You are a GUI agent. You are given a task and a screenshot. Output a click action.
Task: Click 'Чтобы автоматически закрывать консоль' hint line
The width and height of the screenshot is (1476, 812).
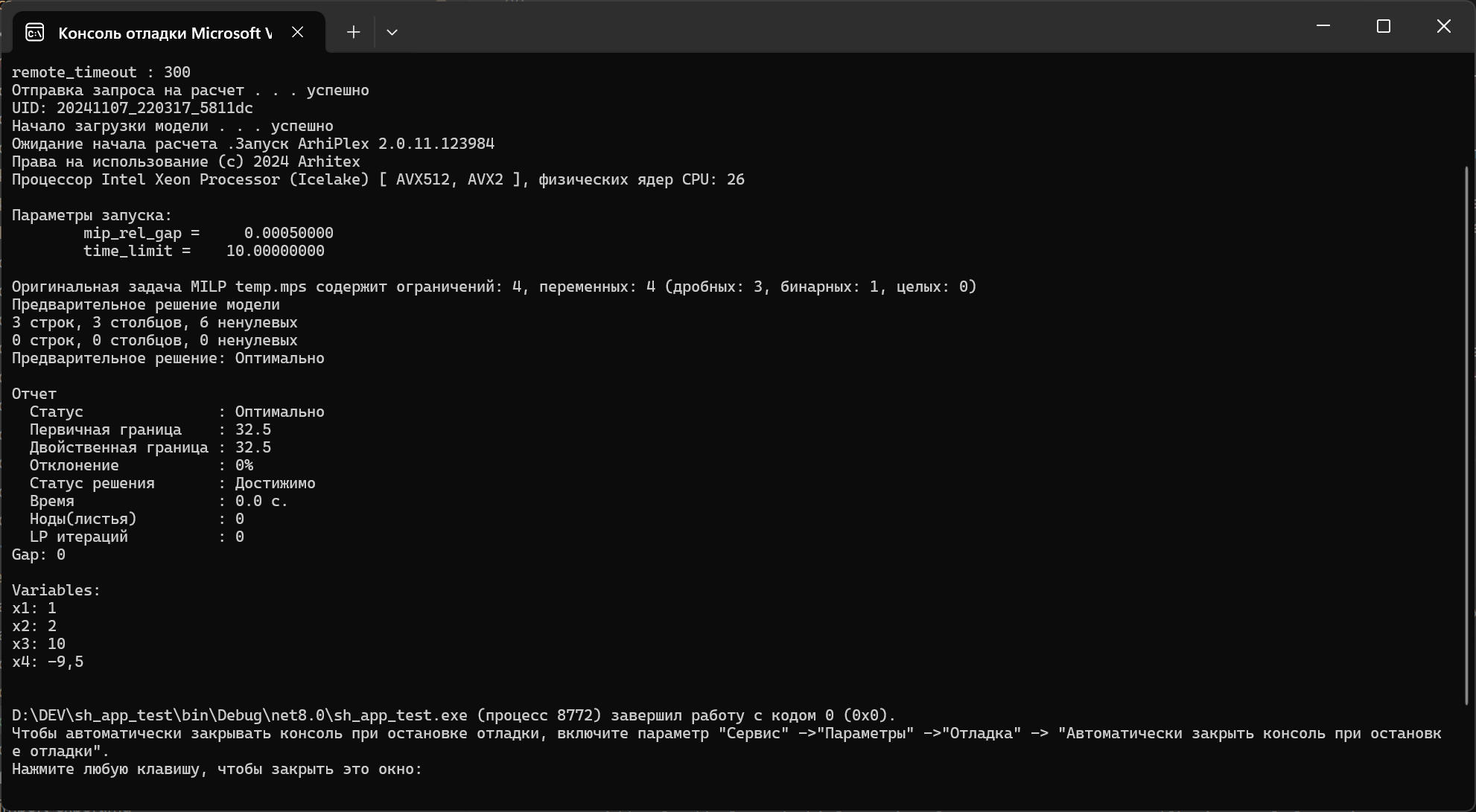click(727, 742)
